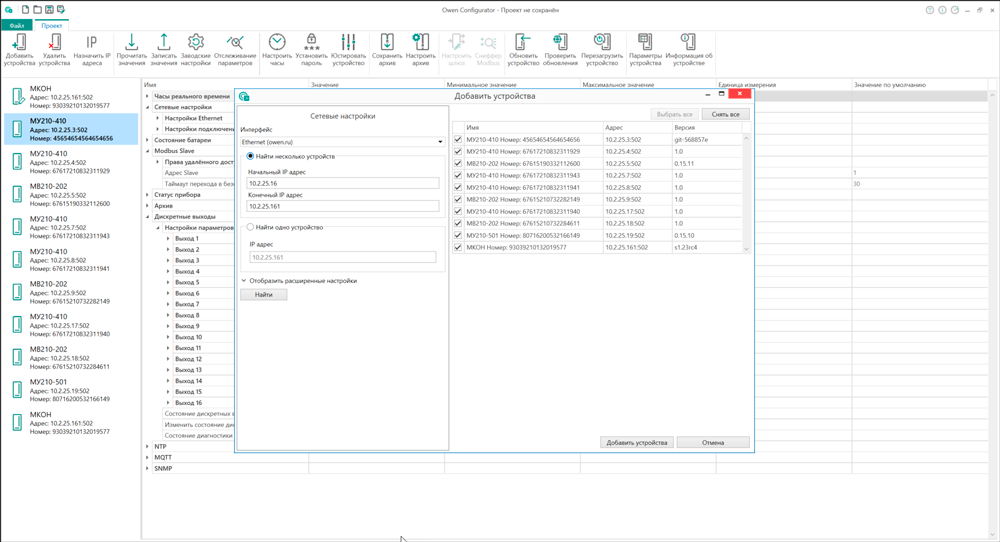
Task: Click the Начальный IP адрес field
Action: point(343,184)
